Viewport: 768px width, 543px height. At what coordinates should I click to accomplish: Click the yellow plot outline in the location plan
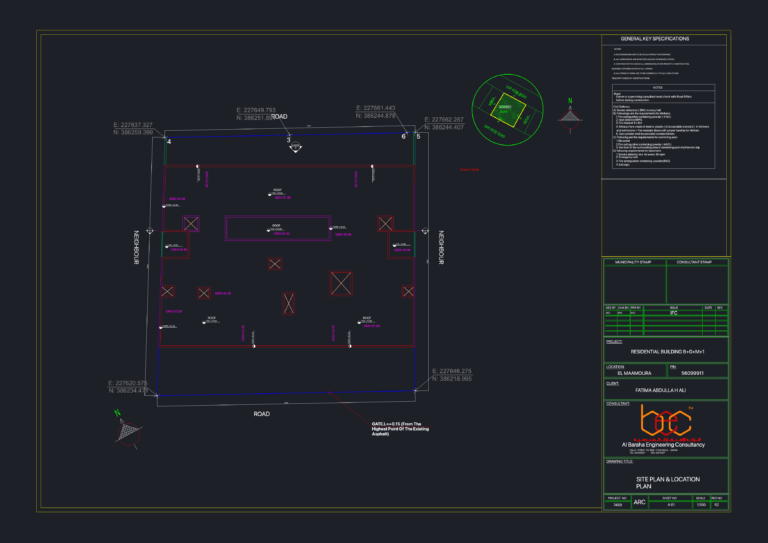coord(508,110)
